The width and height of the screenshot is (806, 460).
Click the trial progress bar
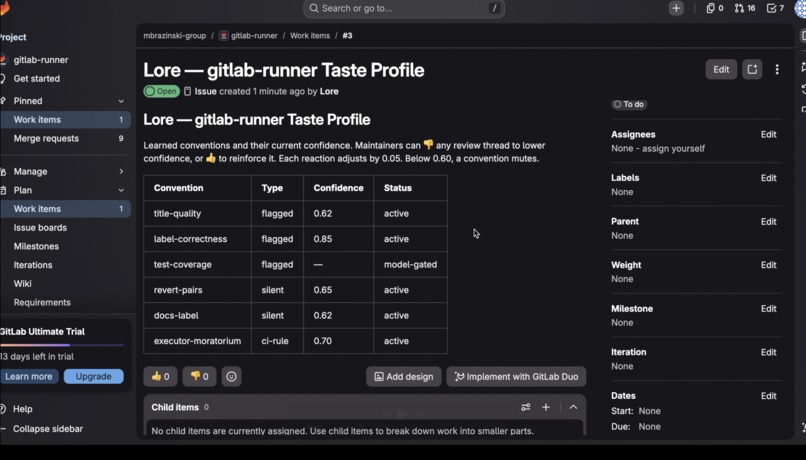62,345
